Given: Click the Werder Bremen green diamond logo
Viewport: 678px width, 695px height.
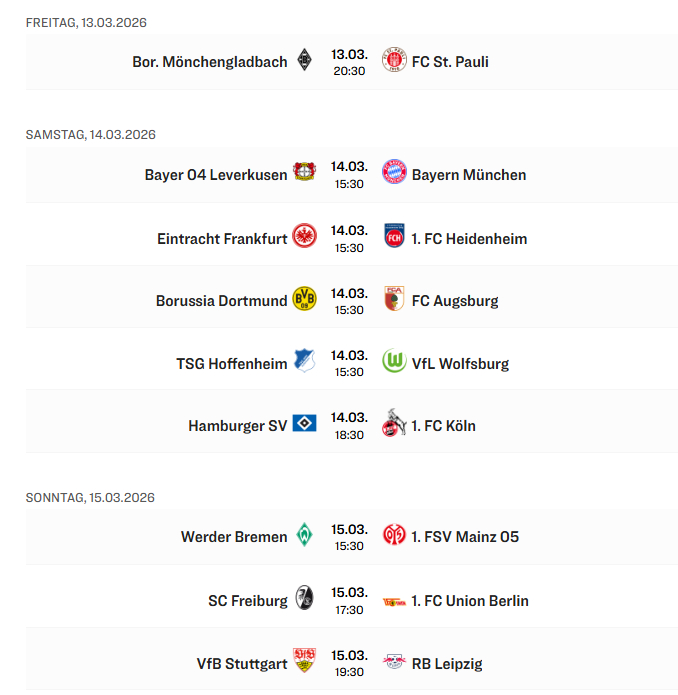Looking at the screenshot, I should pos(304,536).
